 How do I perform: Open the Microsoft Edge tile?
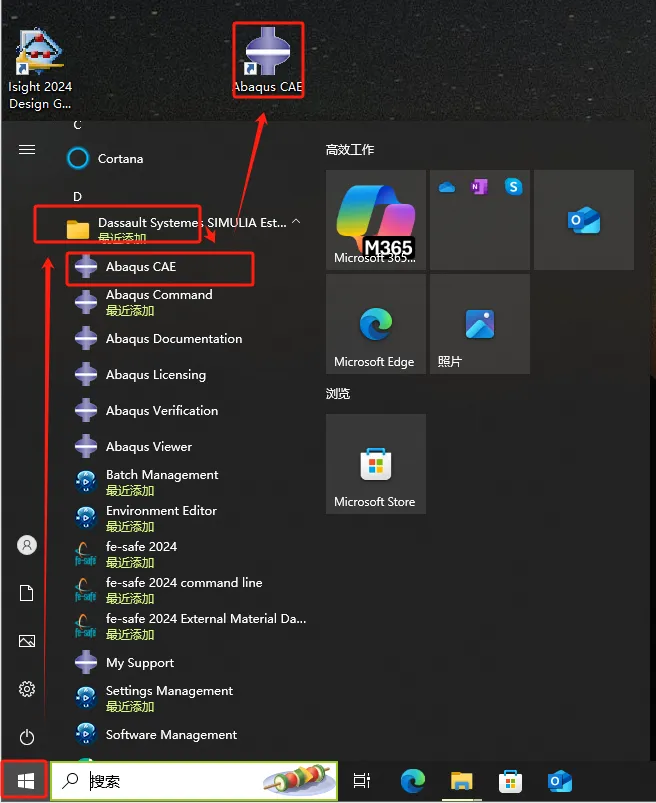[x=376, y=324]
